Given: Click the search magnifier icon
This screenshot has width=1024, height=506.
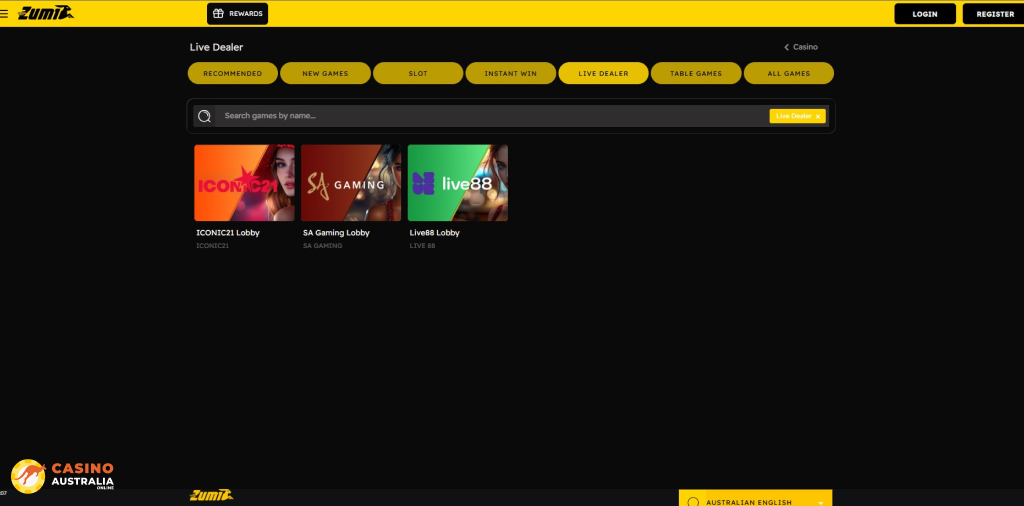Looking at the screenshot, I should [204, 116].
